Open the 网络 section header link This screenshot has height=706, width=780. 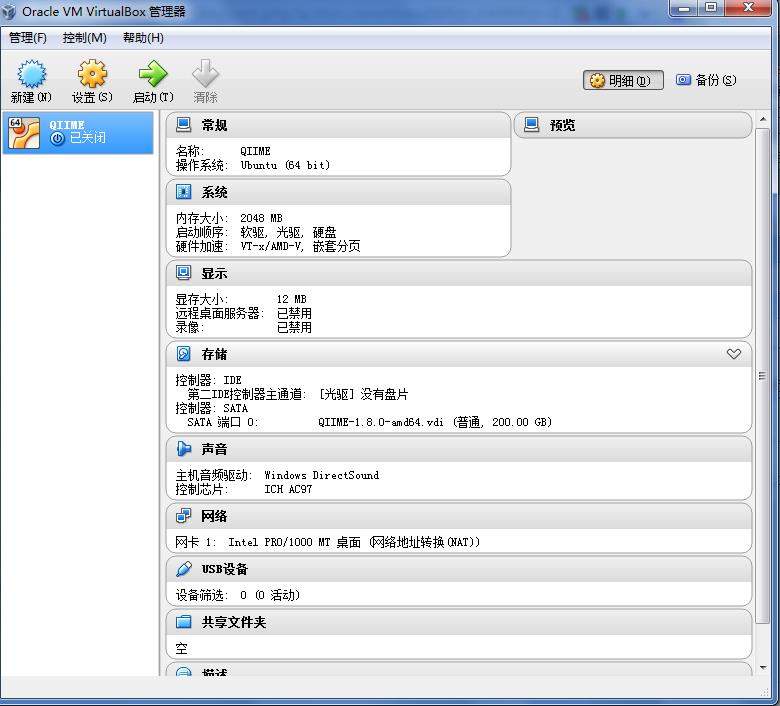pos(214,516)
